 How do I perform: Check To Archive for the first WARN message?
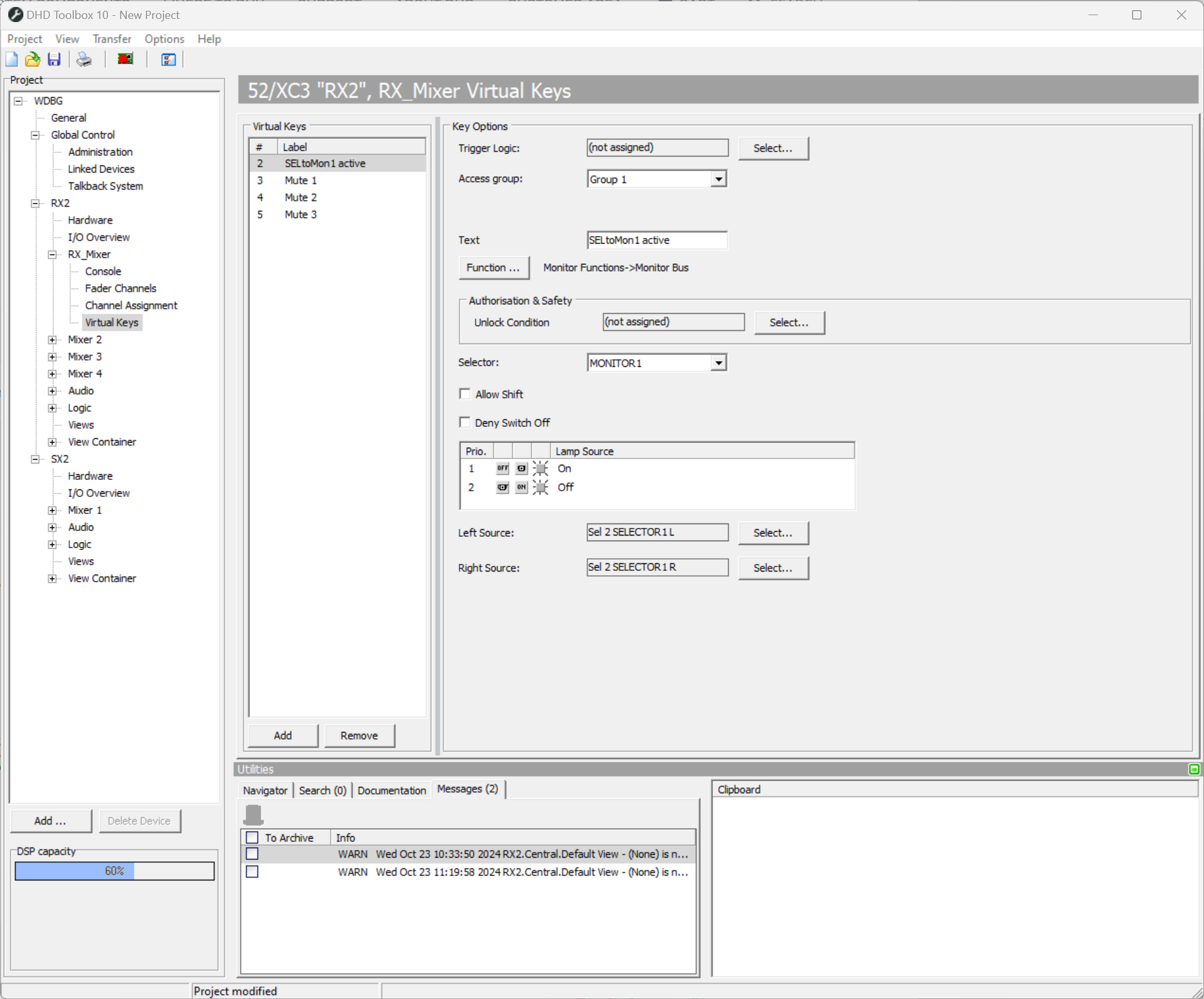coord(253,854)
